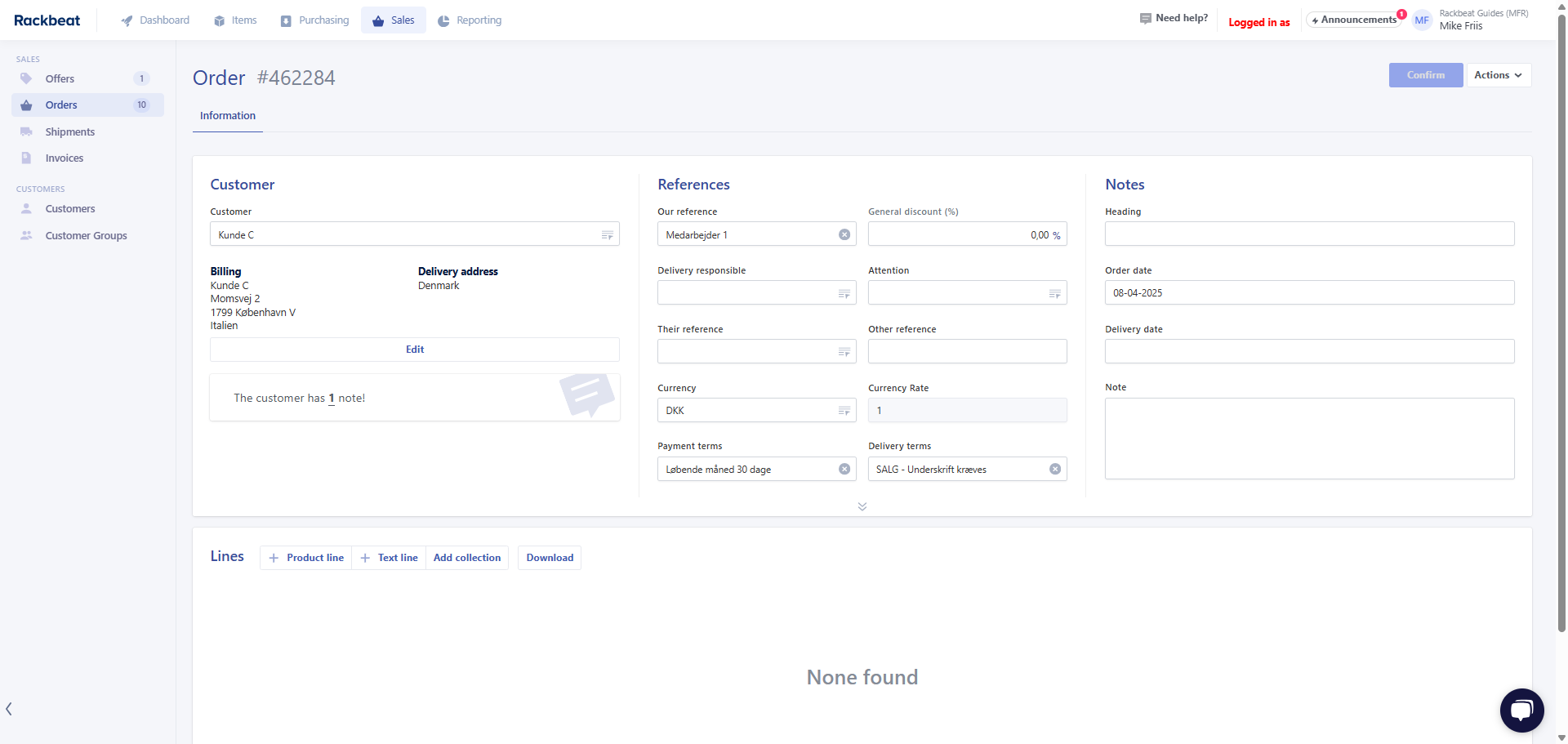Select the Information tab
This screenshot has width=1568, height=744.
tap(227, 116)
